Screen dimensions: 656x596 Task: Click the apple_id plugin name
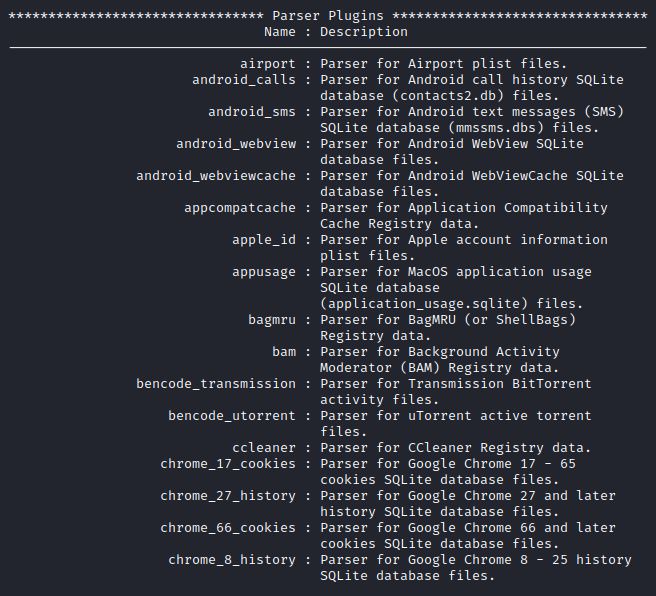click(264, 240)
